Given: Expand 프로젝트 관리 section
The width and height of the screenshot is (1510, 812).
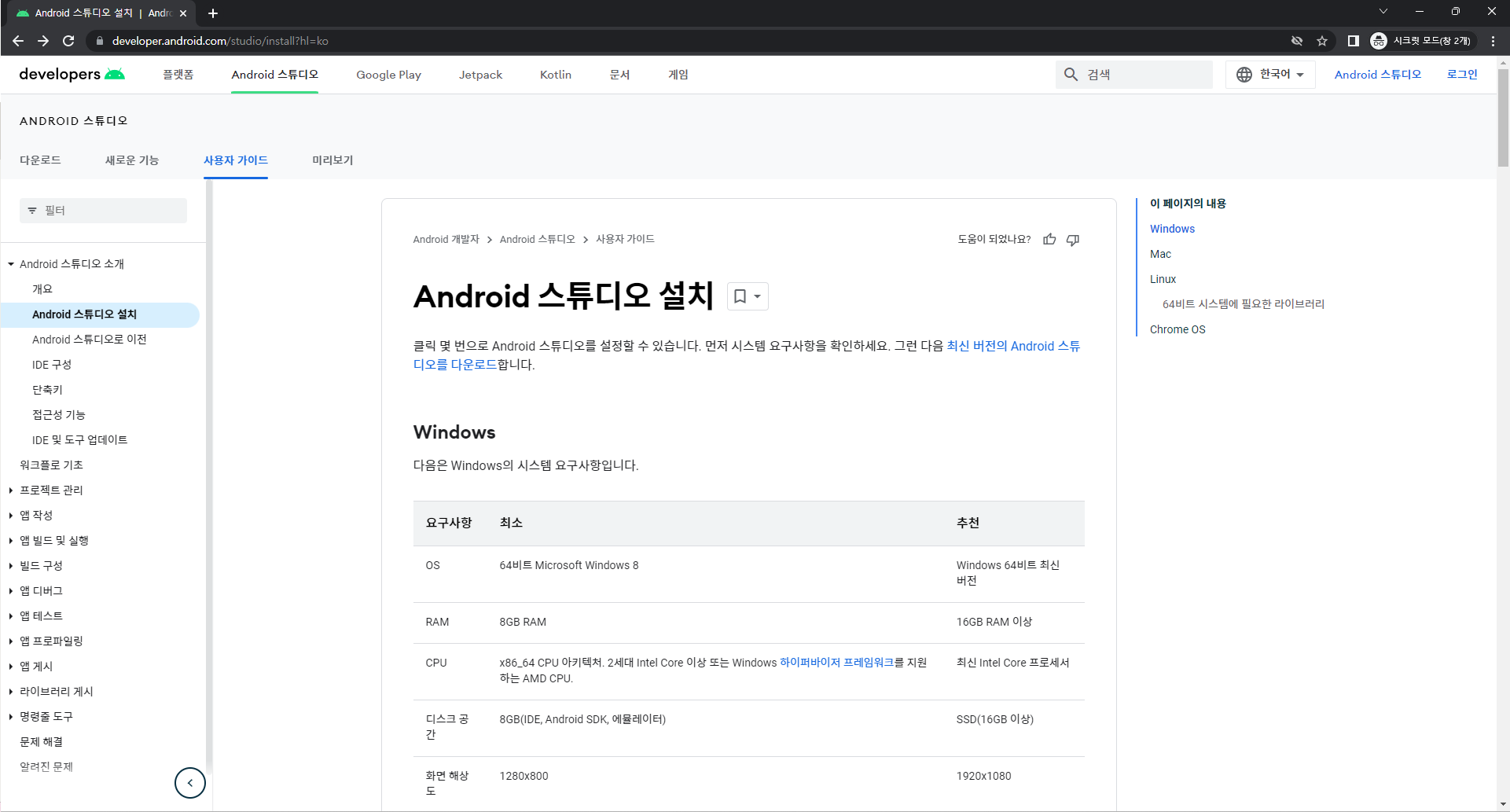Looking at the screenshot, I should pos(11,491).
